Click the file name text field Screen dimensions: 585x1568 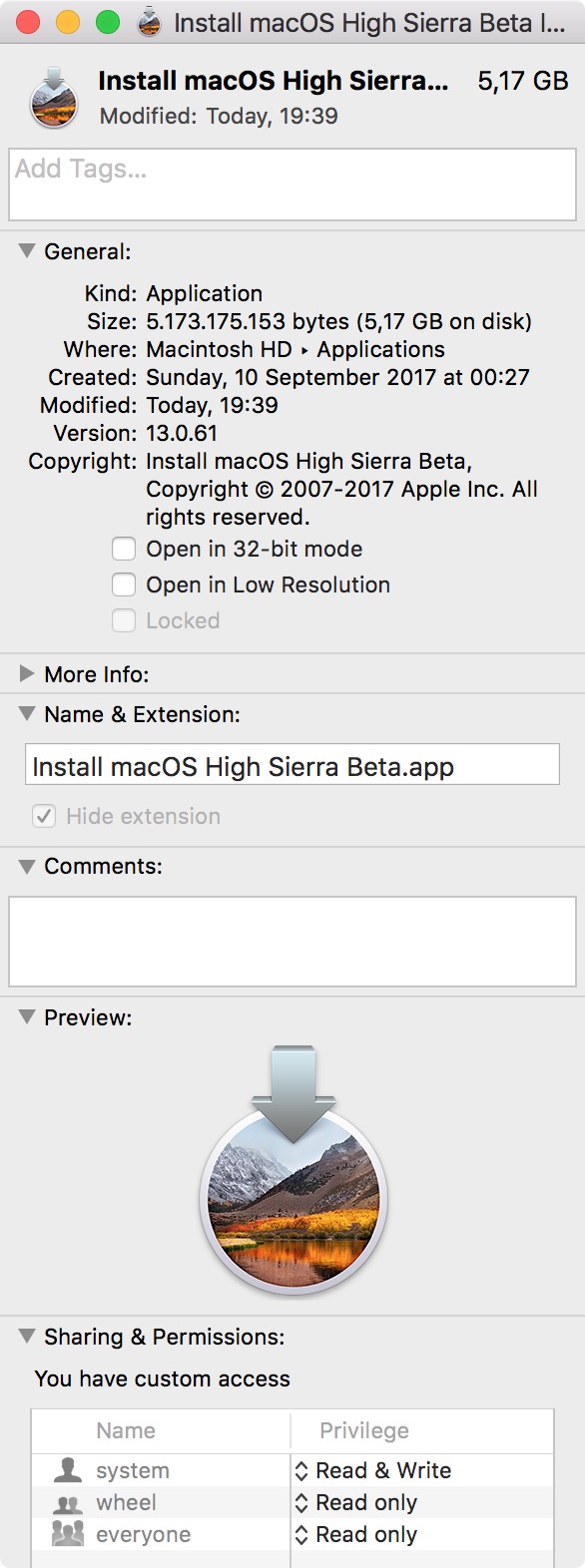click(x=292, y=765)
